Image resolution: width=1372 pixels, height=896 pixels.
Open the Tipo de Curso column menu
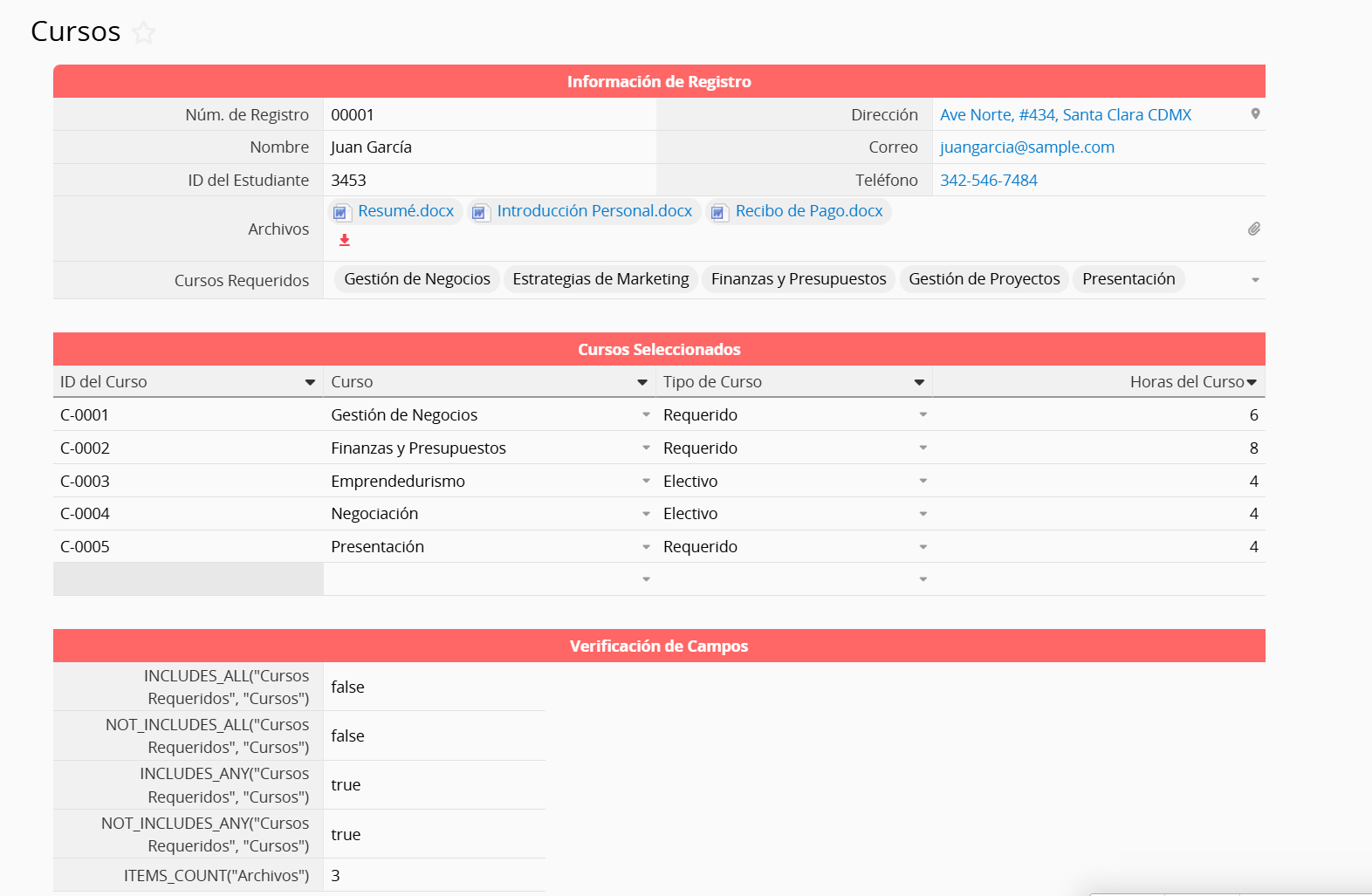point(919,382)
